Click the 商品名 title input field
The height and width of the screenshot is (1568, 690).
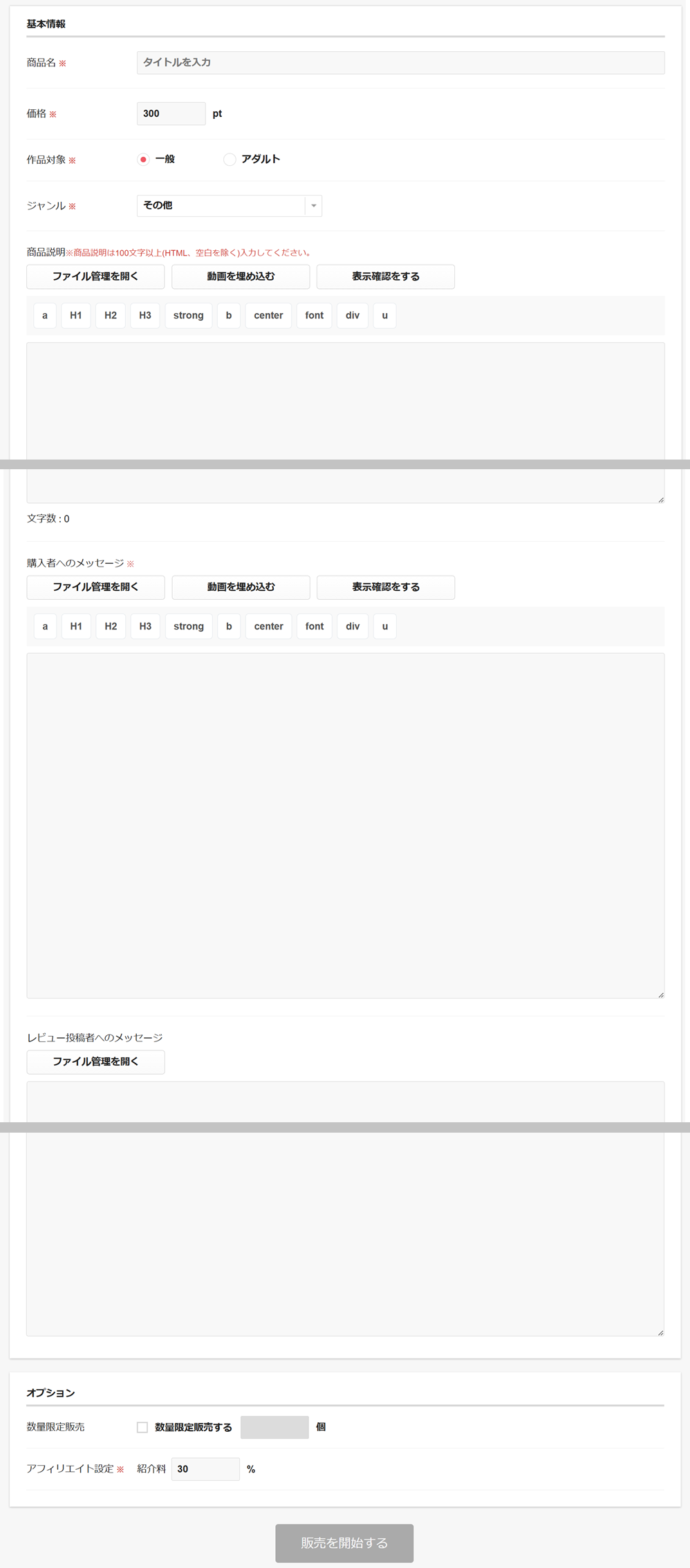[400, 63]
